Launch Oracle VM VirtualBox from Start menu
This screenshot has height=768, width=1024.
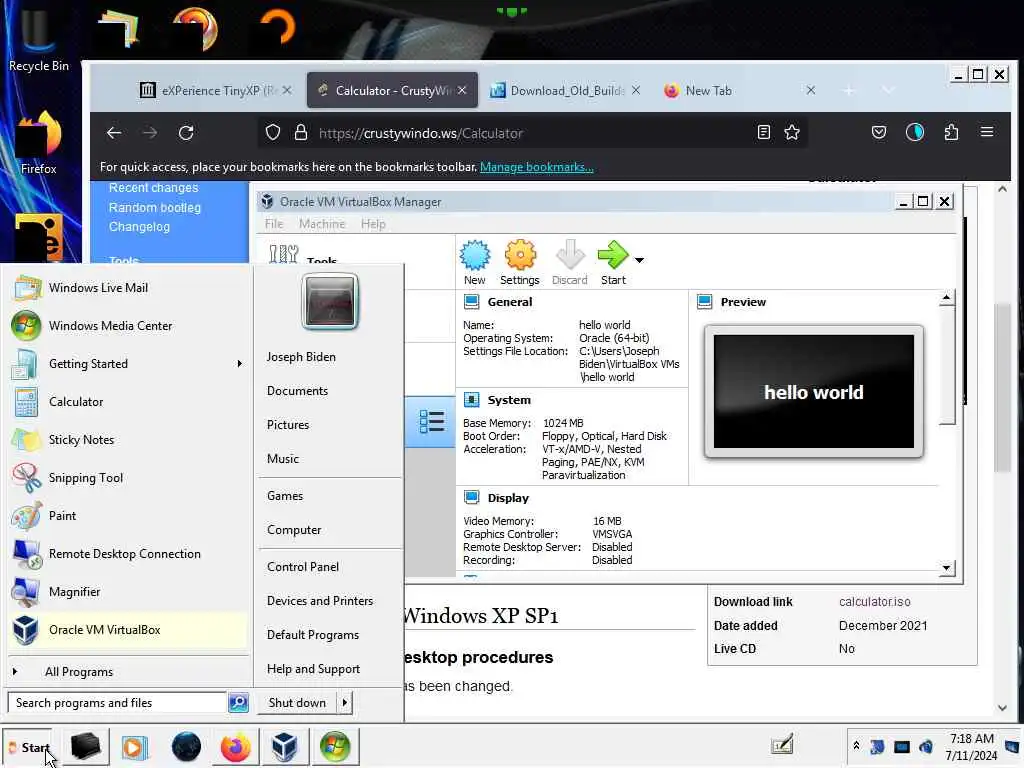coord(128,630)
